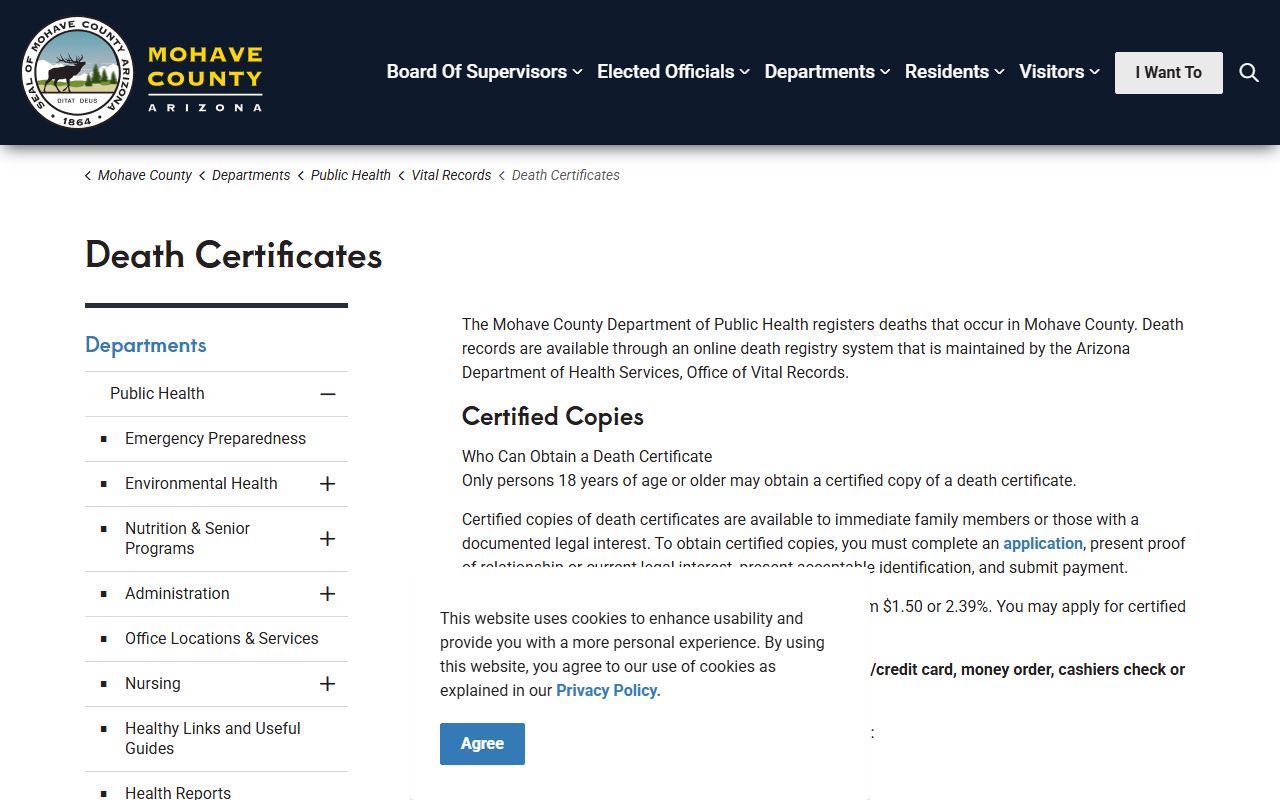Open the Board Of Supervisors dropdown menu

tap(484, 72)
